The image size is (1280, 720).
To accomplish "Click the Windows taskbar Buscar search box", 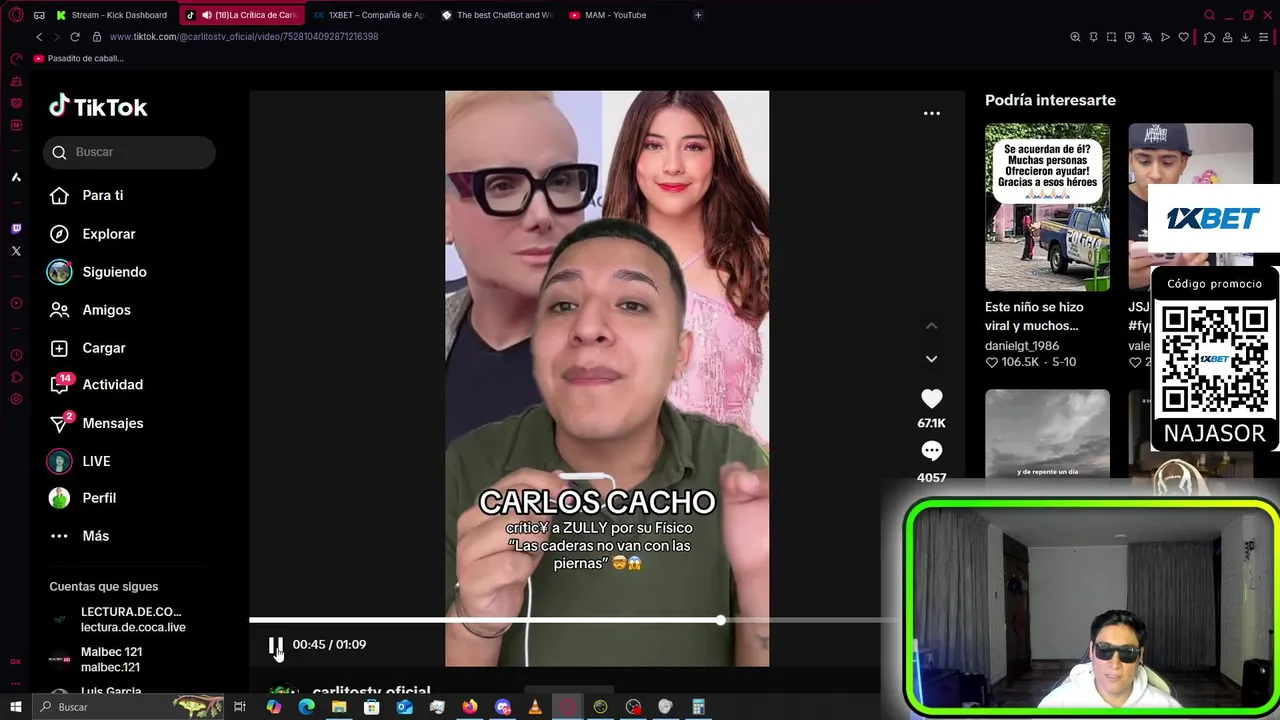I will pos(128,707).
